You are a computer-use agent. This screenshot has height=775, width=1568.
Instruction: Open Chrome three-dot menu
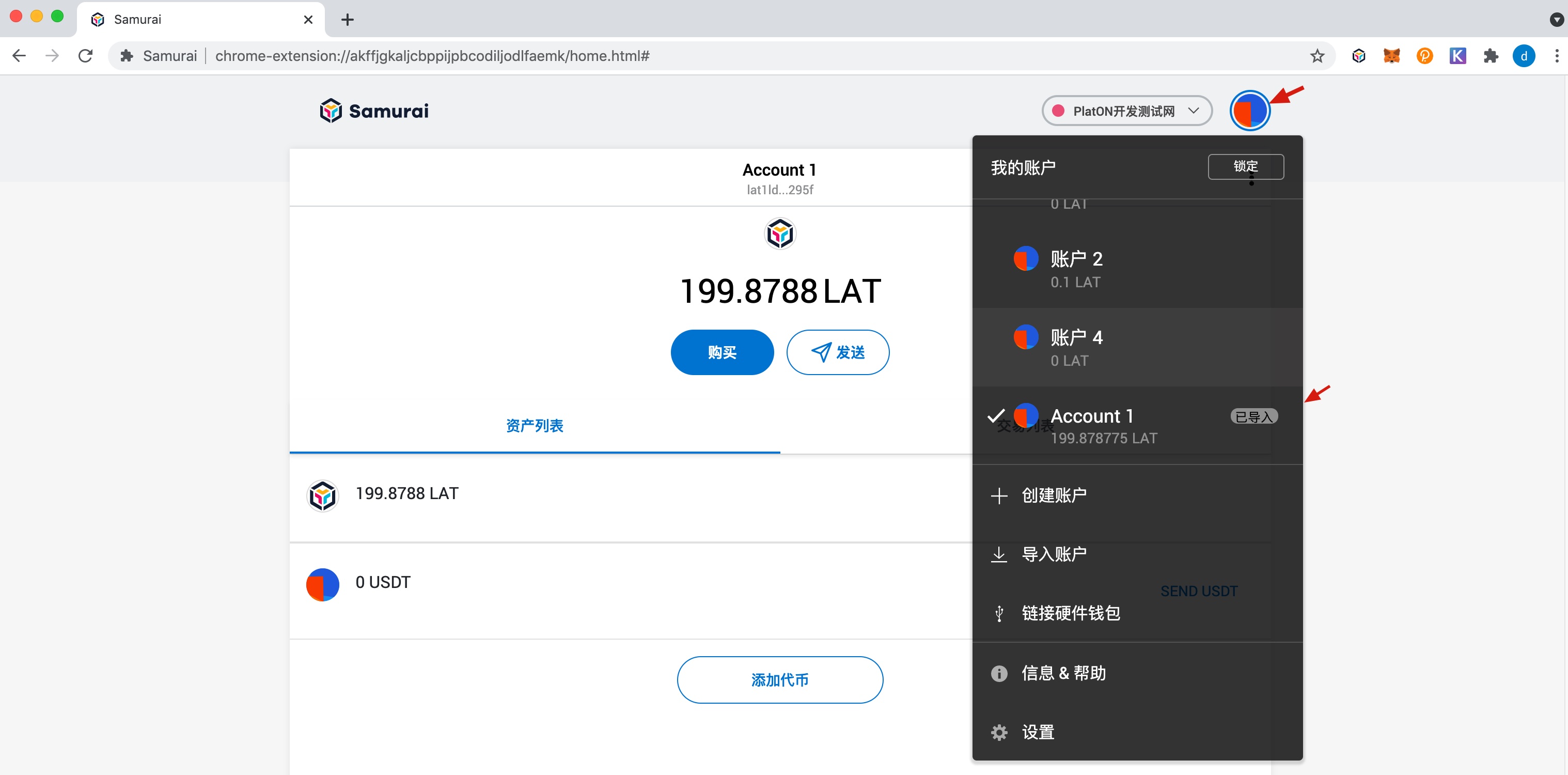coord(1557,56)
